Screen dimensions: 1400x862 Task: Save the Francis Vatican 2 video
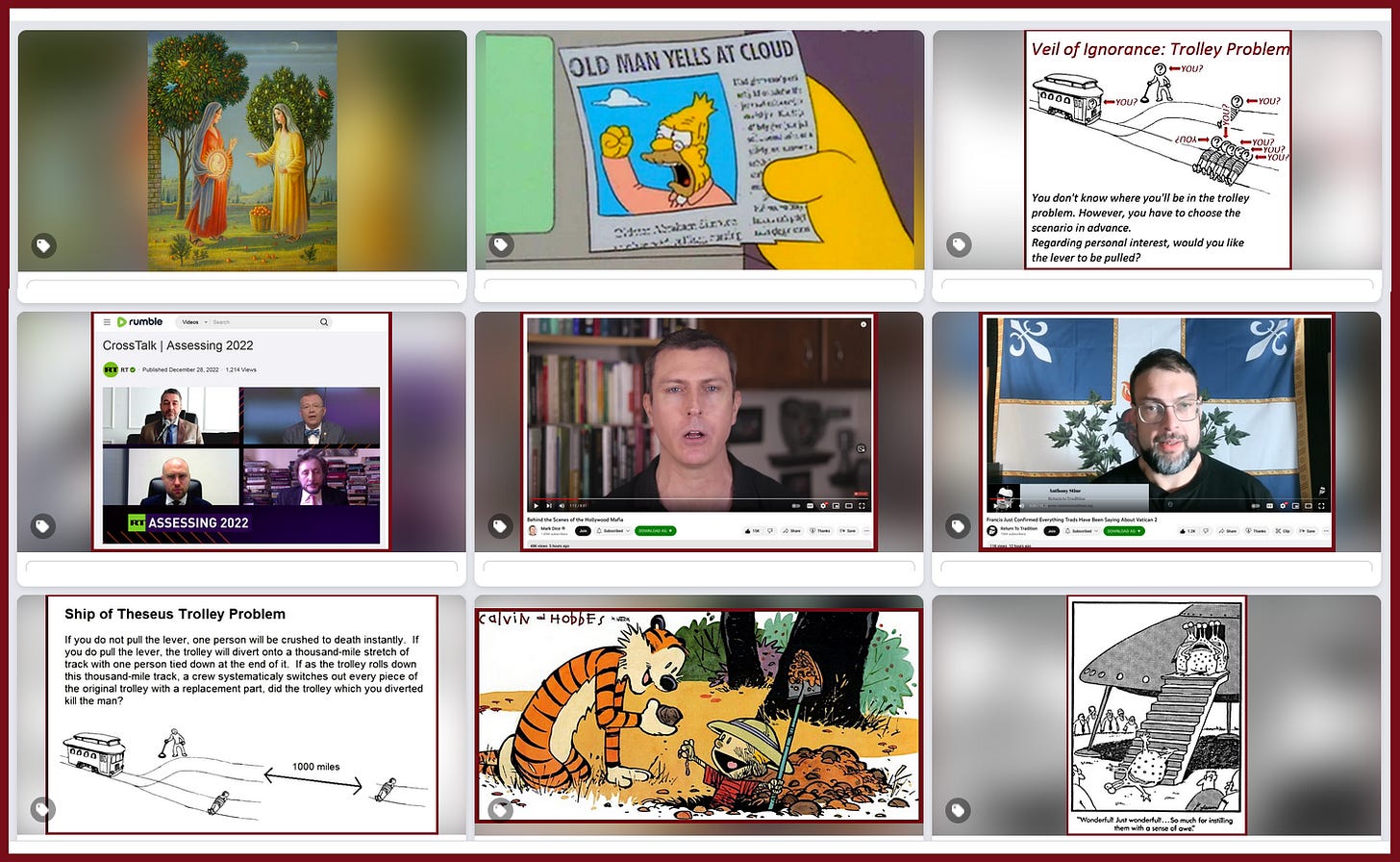tap(1308, 531)
